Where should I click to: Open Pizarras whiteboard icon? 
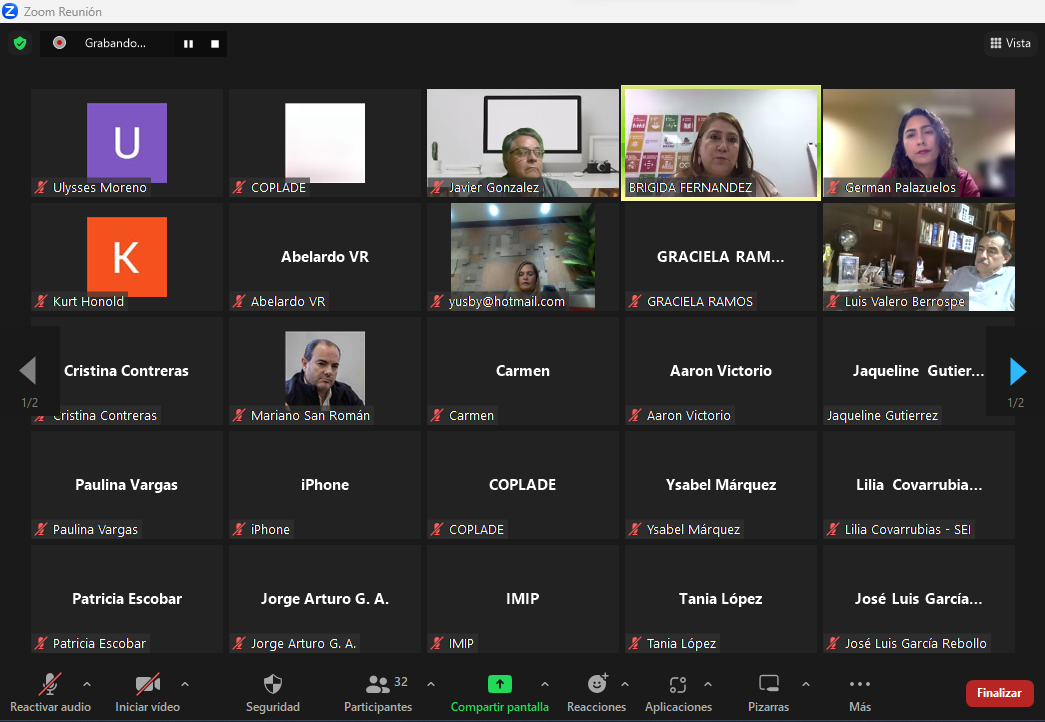coord(768,685)
